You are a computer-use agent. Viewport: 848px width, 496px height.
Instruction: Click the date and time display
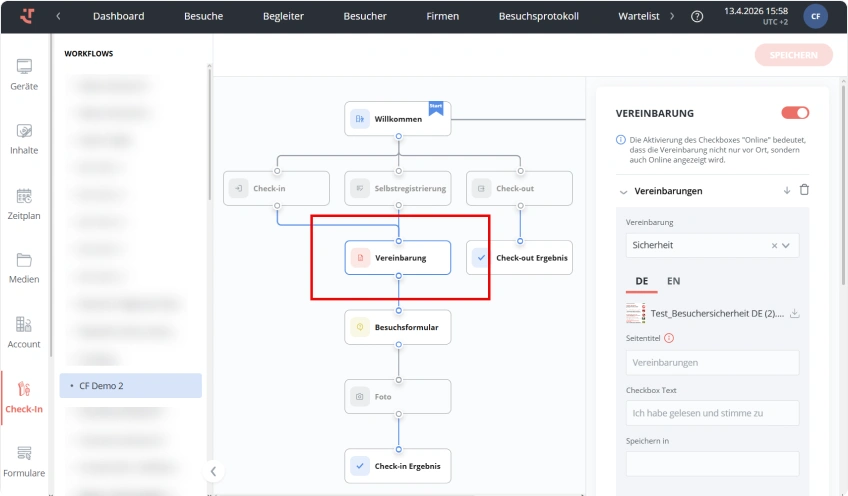click(756, 16)
